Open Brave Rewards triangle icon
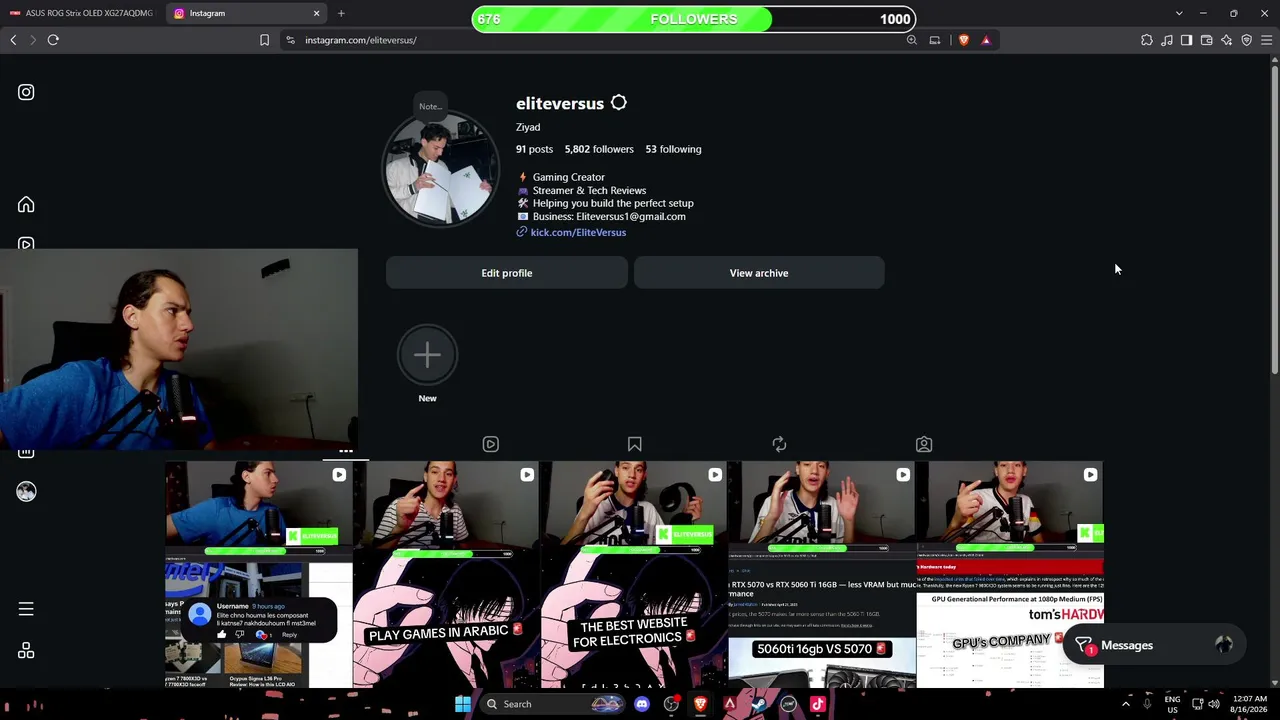The height and width of the screenshot is (720, 1280). click(986, 40)
